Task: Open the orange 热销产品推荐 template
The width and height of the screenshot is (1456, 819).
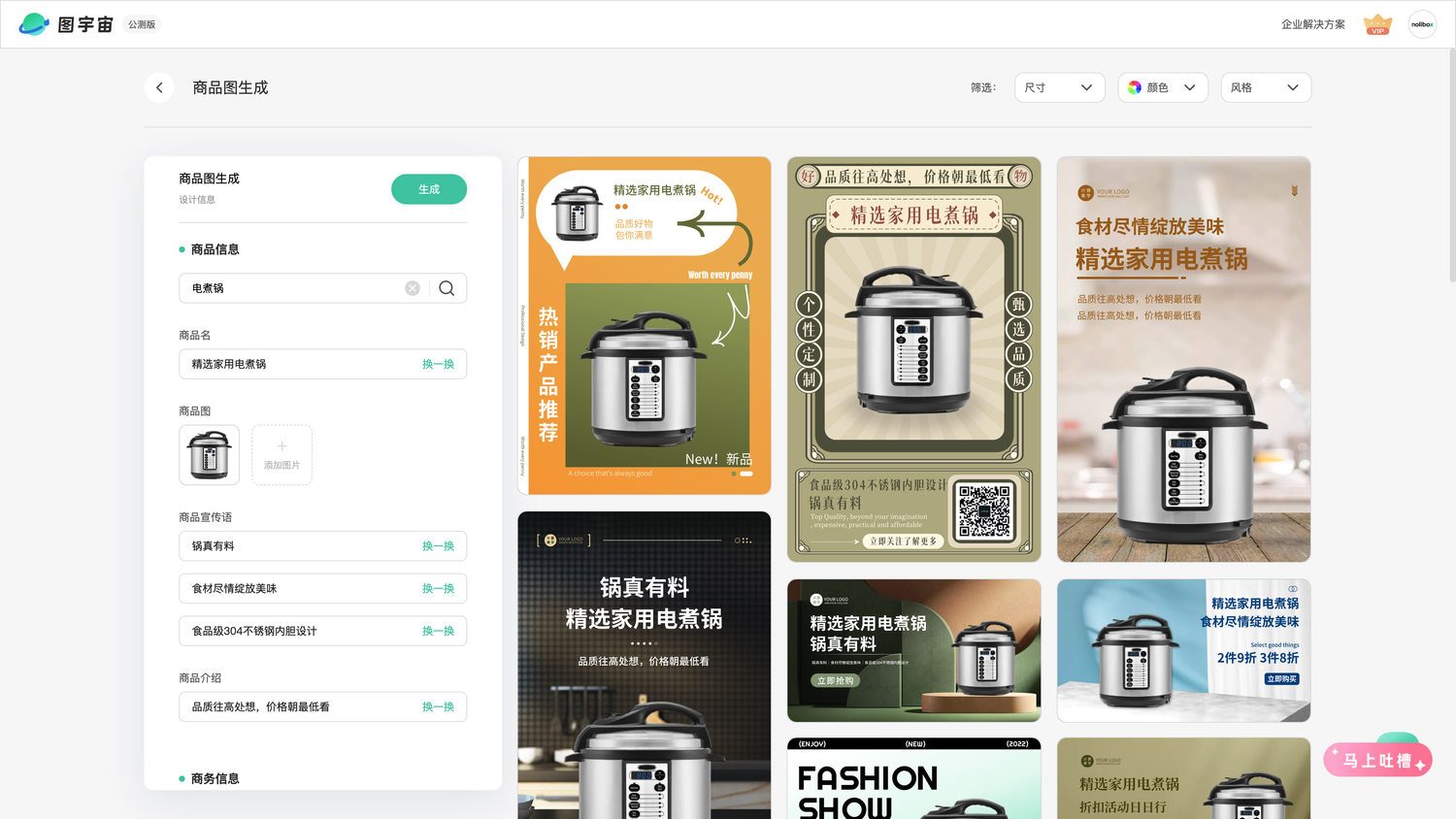Action: pyautogui.click(x=645, y=326)
